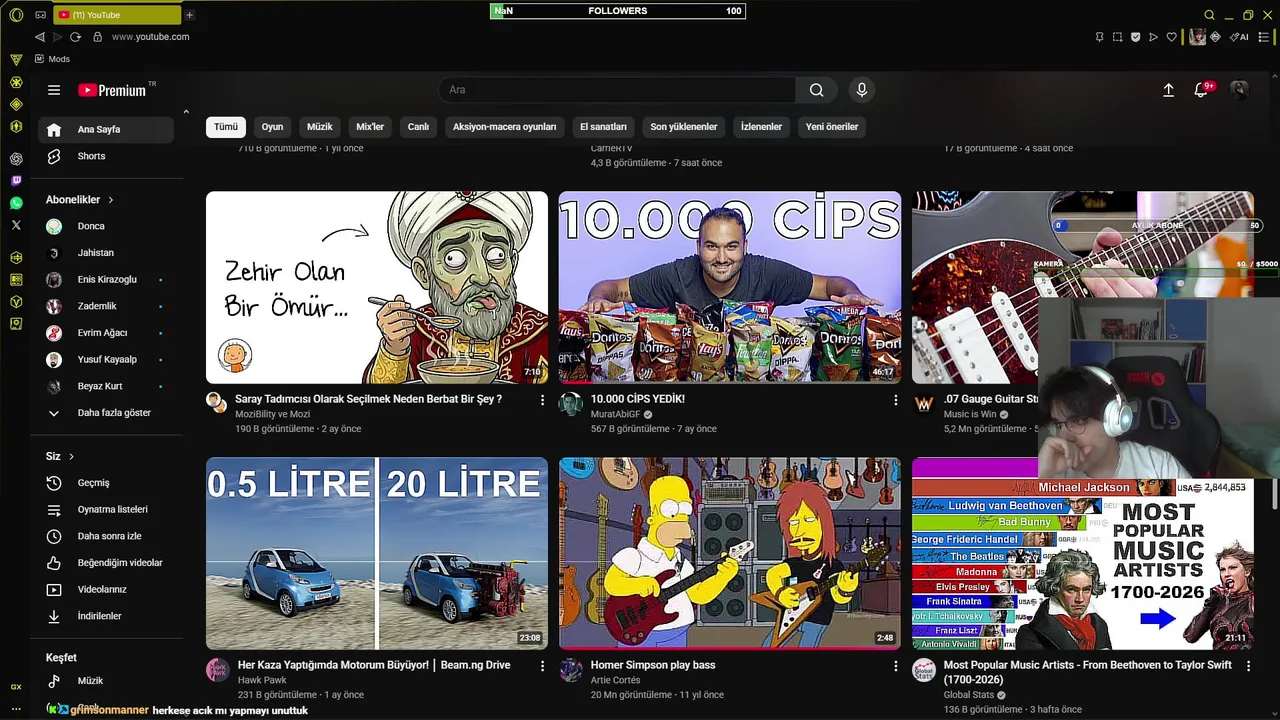Click the YouTube search 'Ara' field
The width and height of the screenshot is (1280, 720).
point(617,90)
